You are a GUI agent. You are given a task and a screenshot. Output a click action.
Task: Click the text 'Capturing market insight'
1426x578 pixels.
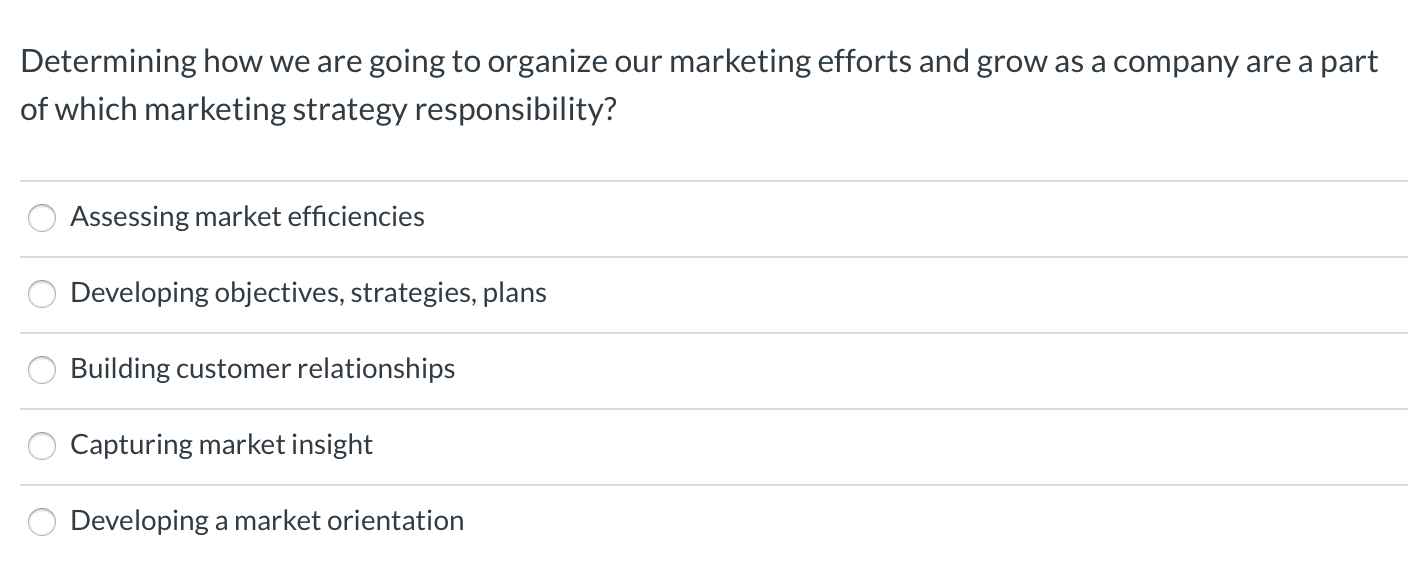(221, 445)
